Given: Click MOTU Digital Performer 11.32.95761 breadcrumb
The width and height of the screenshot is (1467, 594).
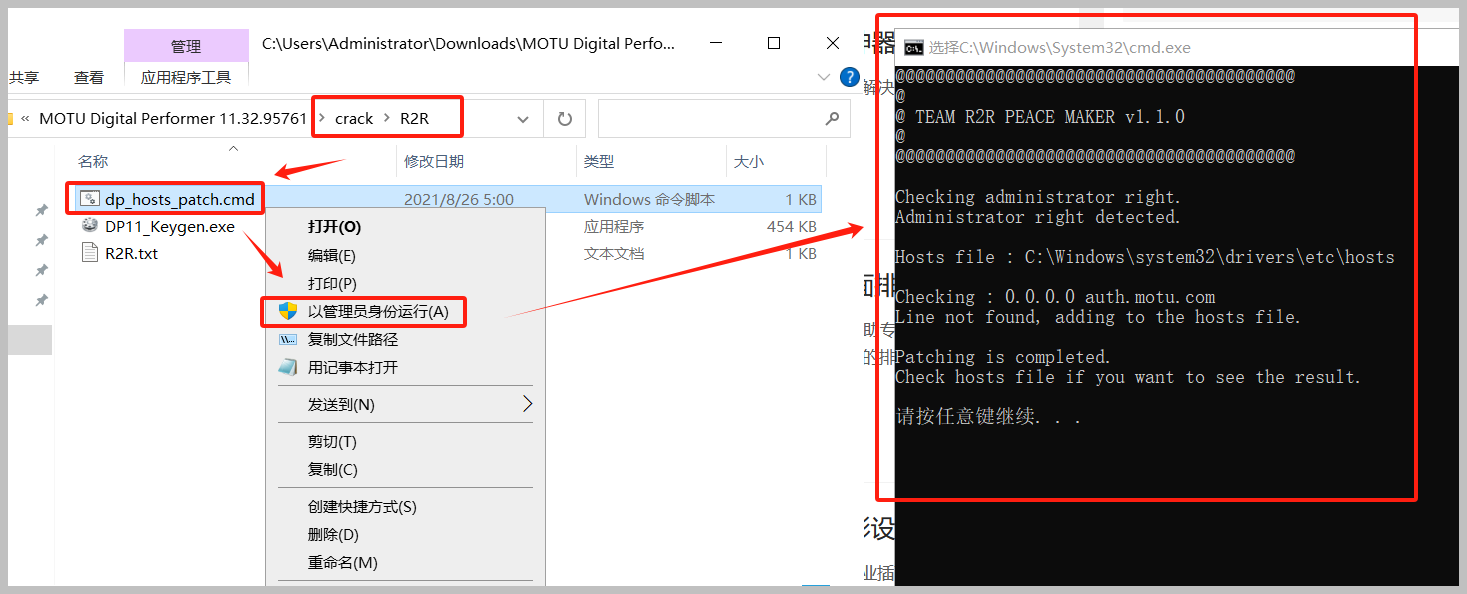Looking at the screenshot, I should pos(173,118).
